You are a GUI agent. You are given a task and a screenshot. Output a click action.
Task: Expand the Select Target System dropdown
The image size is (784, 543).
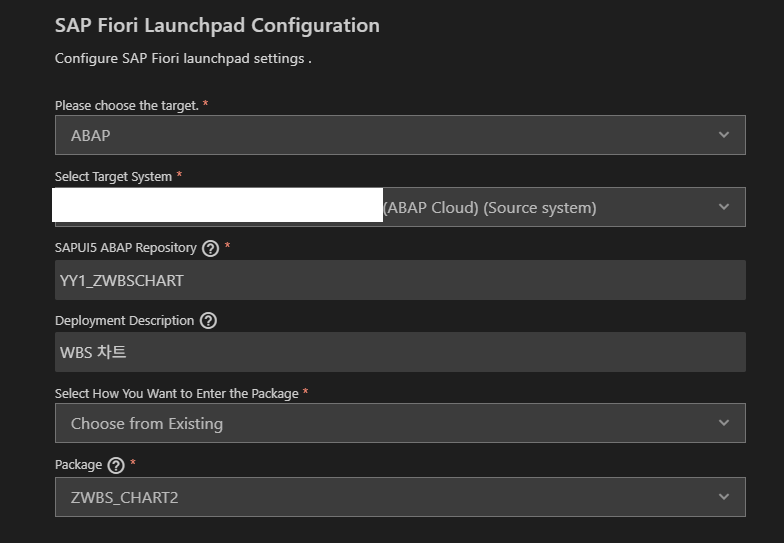pyautogui.click(x=400, y=207)
